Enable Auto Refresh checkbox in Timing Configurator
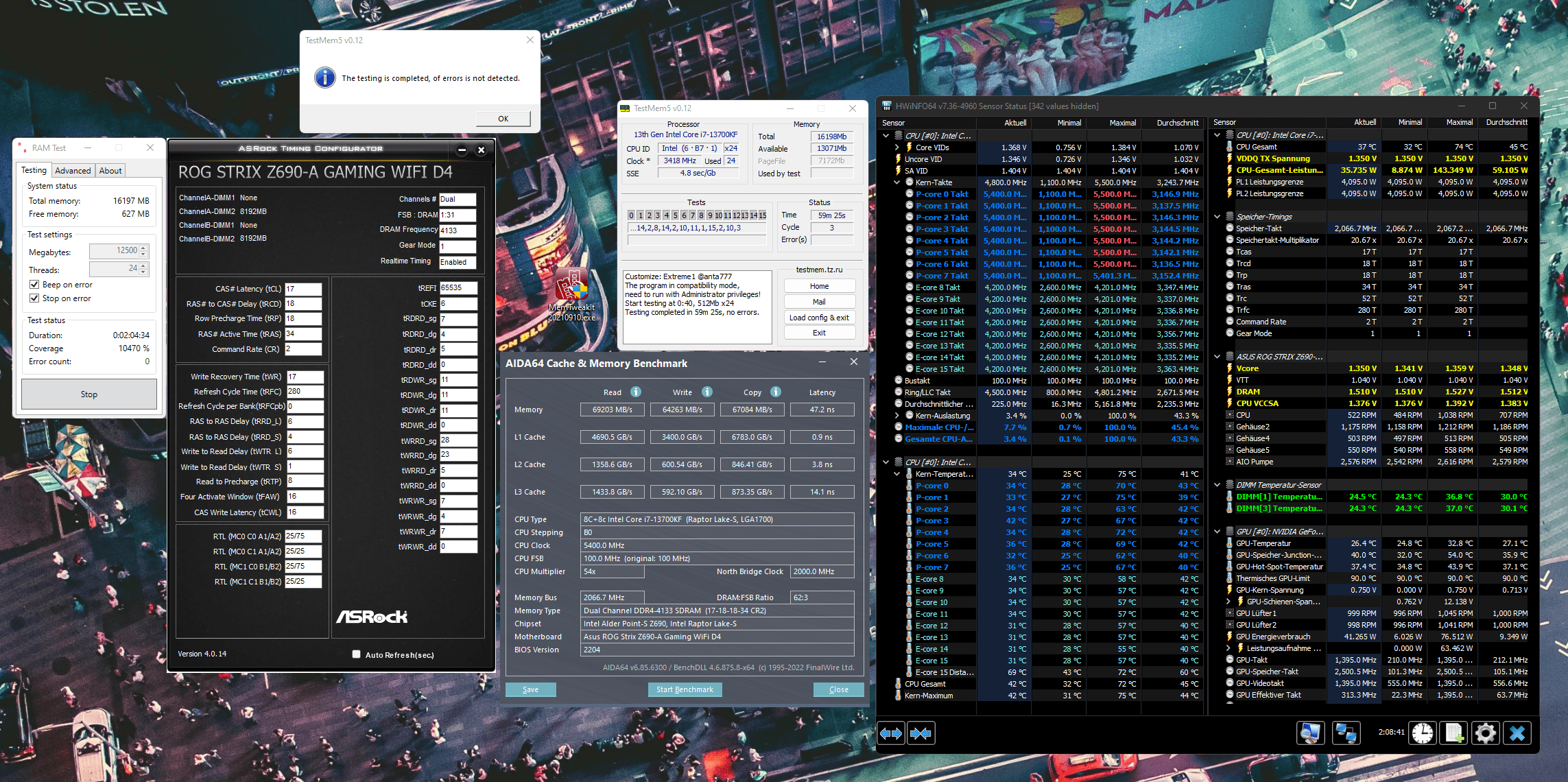The height and width of the screenshot is (782, 1568). coord(356,654)
